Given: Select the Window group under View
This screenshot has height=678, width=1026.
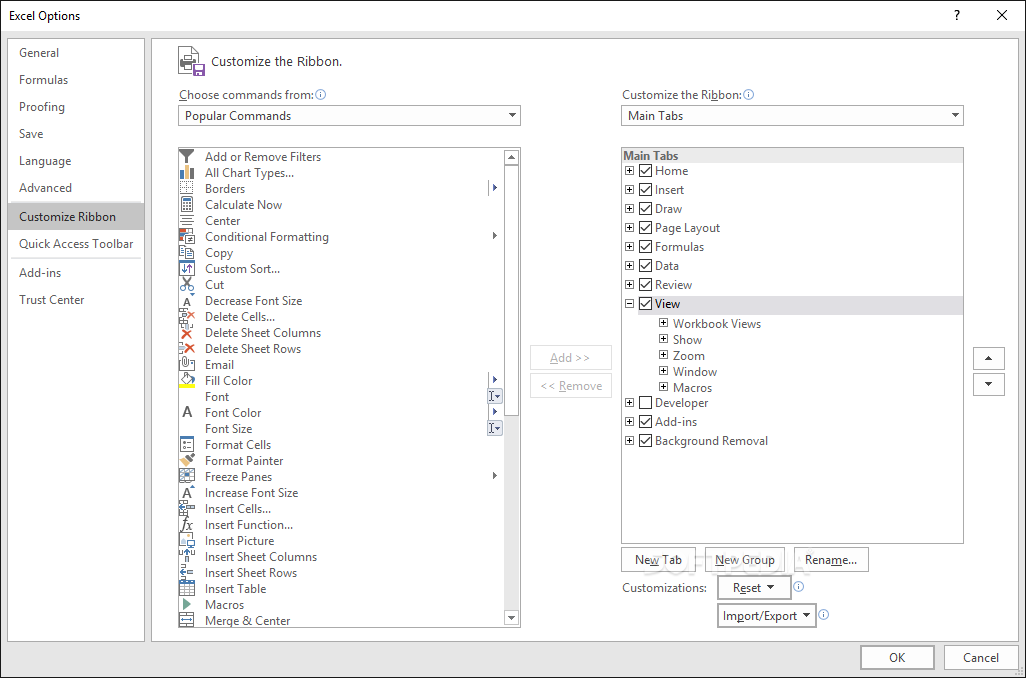Looking at the screenshot, I should pyautogui.click(x=695, y=372).
